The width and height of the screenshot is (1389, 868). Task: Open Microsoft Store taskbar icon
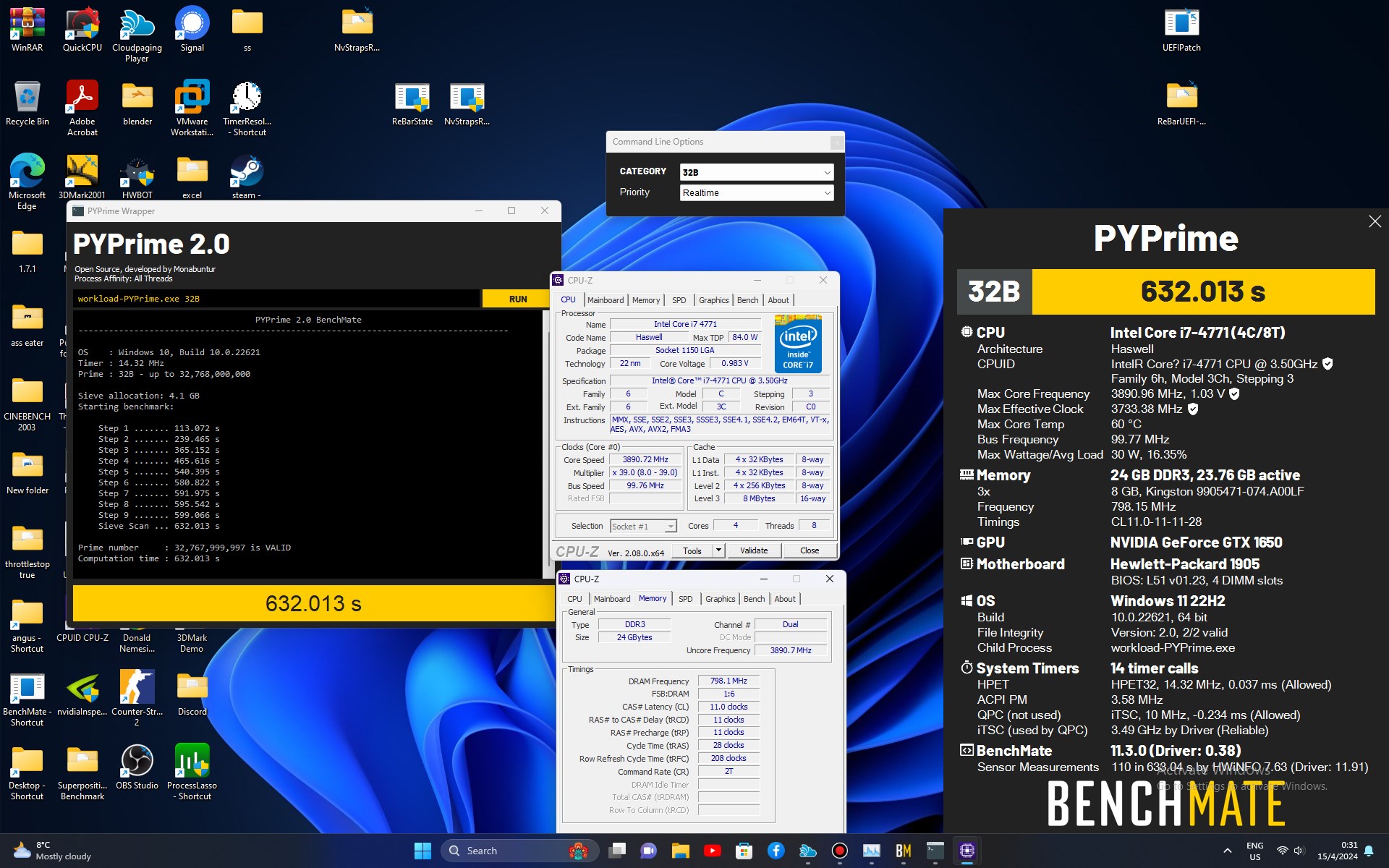pyautogui.click(x=744, y=851)
